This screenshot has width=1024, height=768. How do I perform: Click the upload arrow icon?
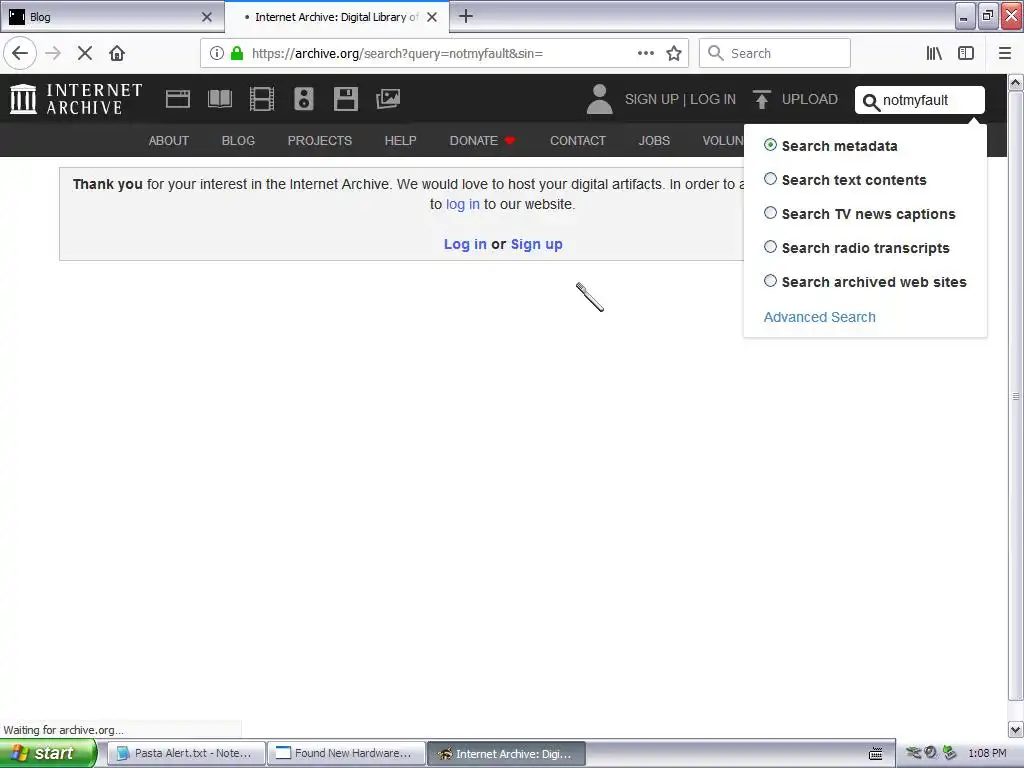(761, 99)
